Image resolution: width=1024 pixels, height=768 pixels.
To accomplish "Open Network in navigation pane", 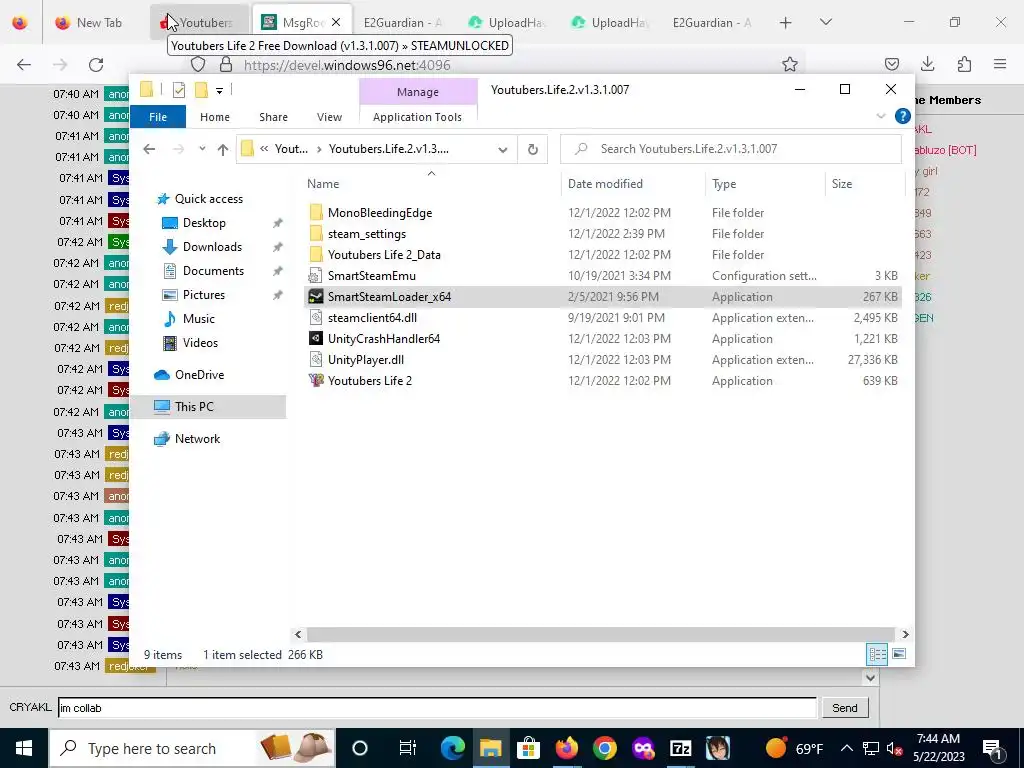I will 197,438.
